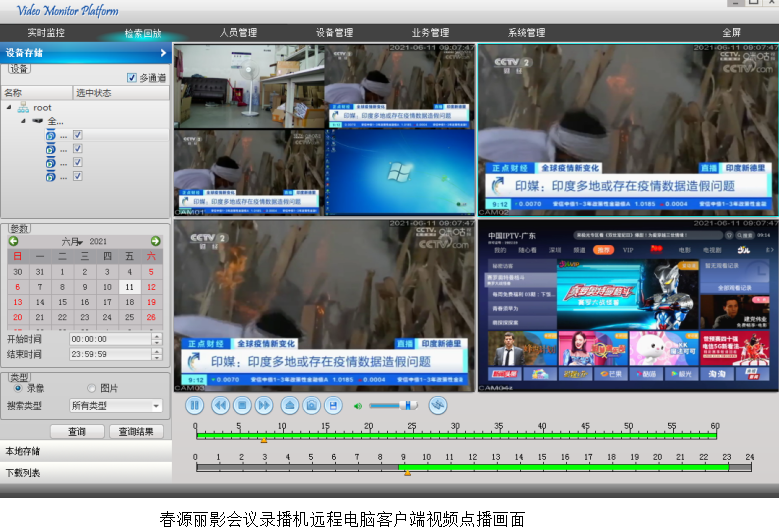Click the 查询 button
The height and width of the screenshot is (531, 779).
(77, 432)
